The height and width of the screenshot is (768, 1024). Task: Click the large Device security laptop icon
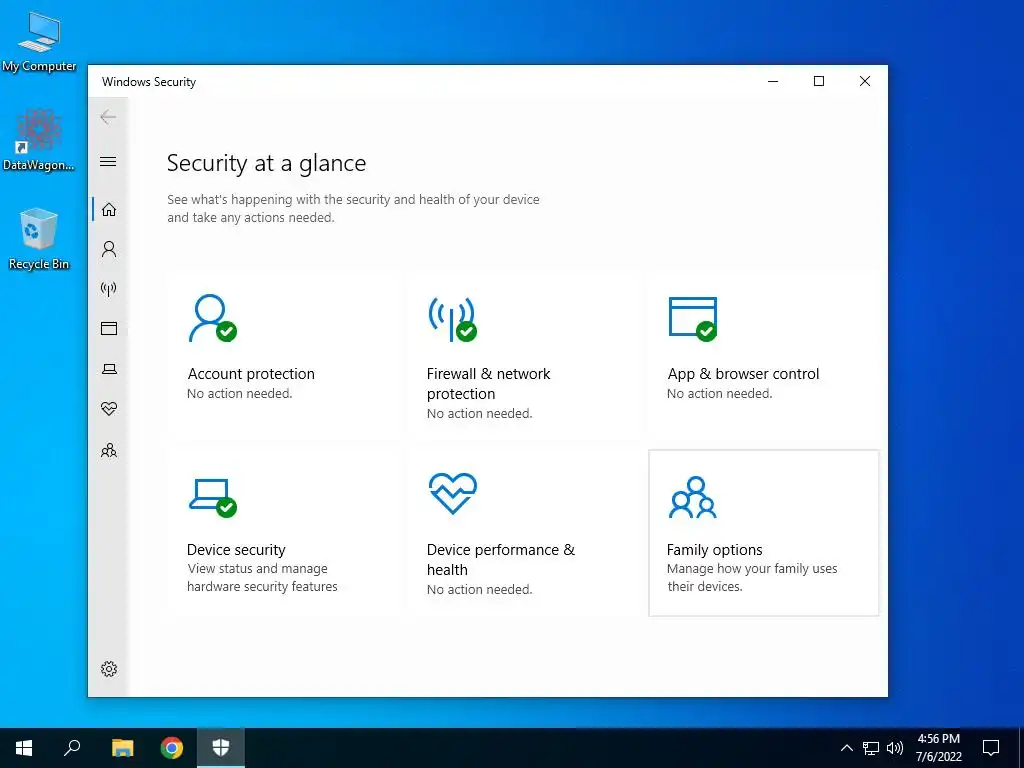click(212, 498)
